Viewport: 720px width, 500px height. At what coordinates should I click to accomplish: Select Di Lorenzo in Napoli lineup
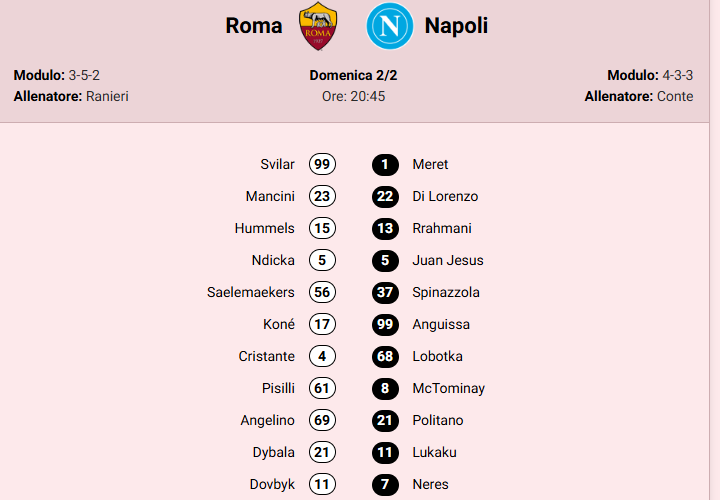click(445, 197)
